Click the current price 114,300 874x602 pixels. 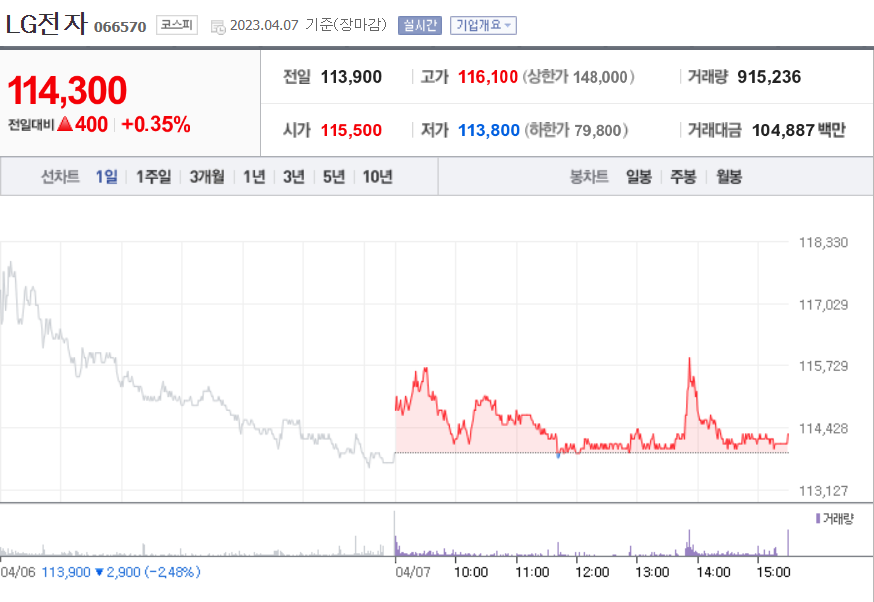[x=67, y=90]
